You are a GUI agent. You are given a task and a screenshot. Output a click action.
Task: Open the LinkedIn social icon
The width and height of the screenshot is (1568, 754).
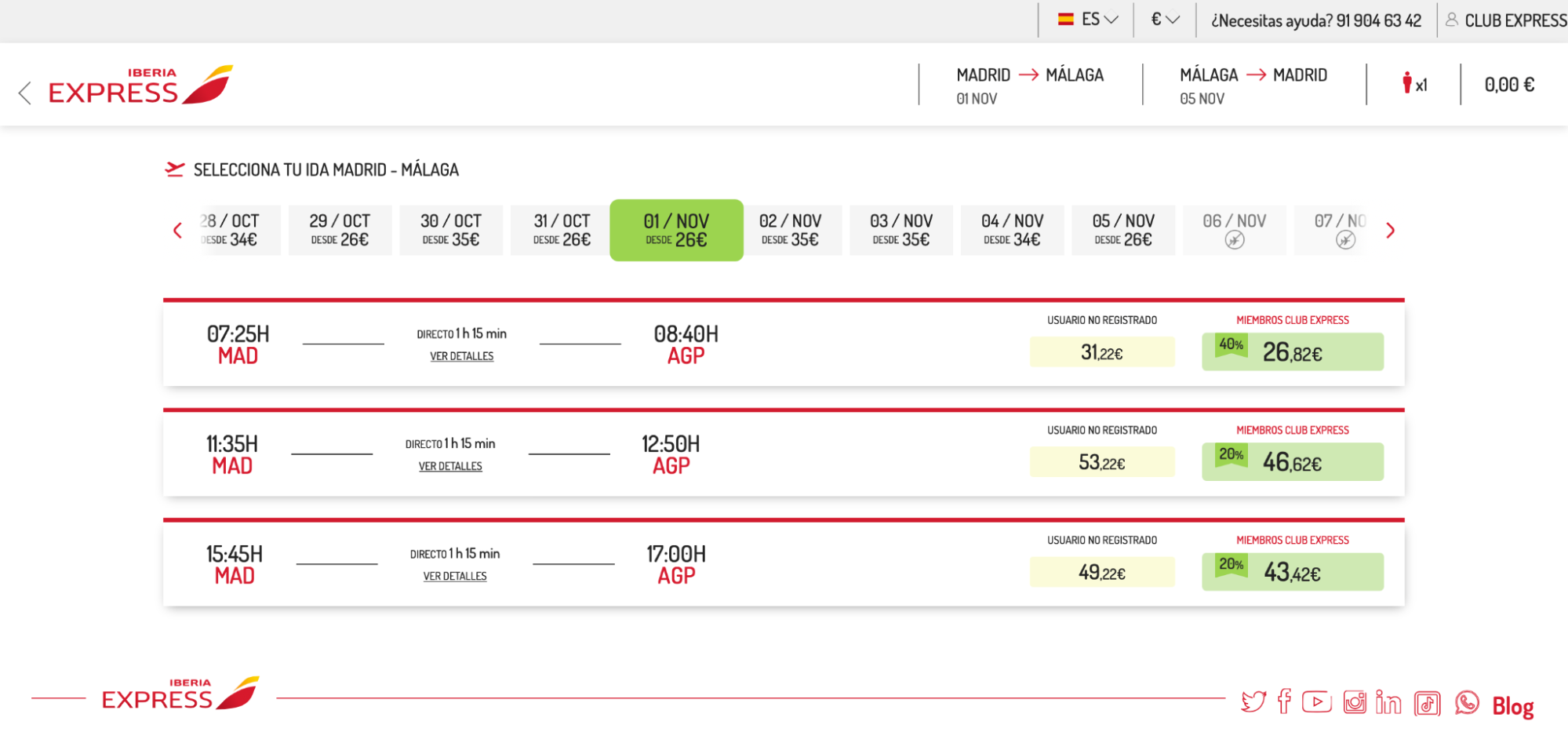pyautogui.click(x=1388, y=701)
